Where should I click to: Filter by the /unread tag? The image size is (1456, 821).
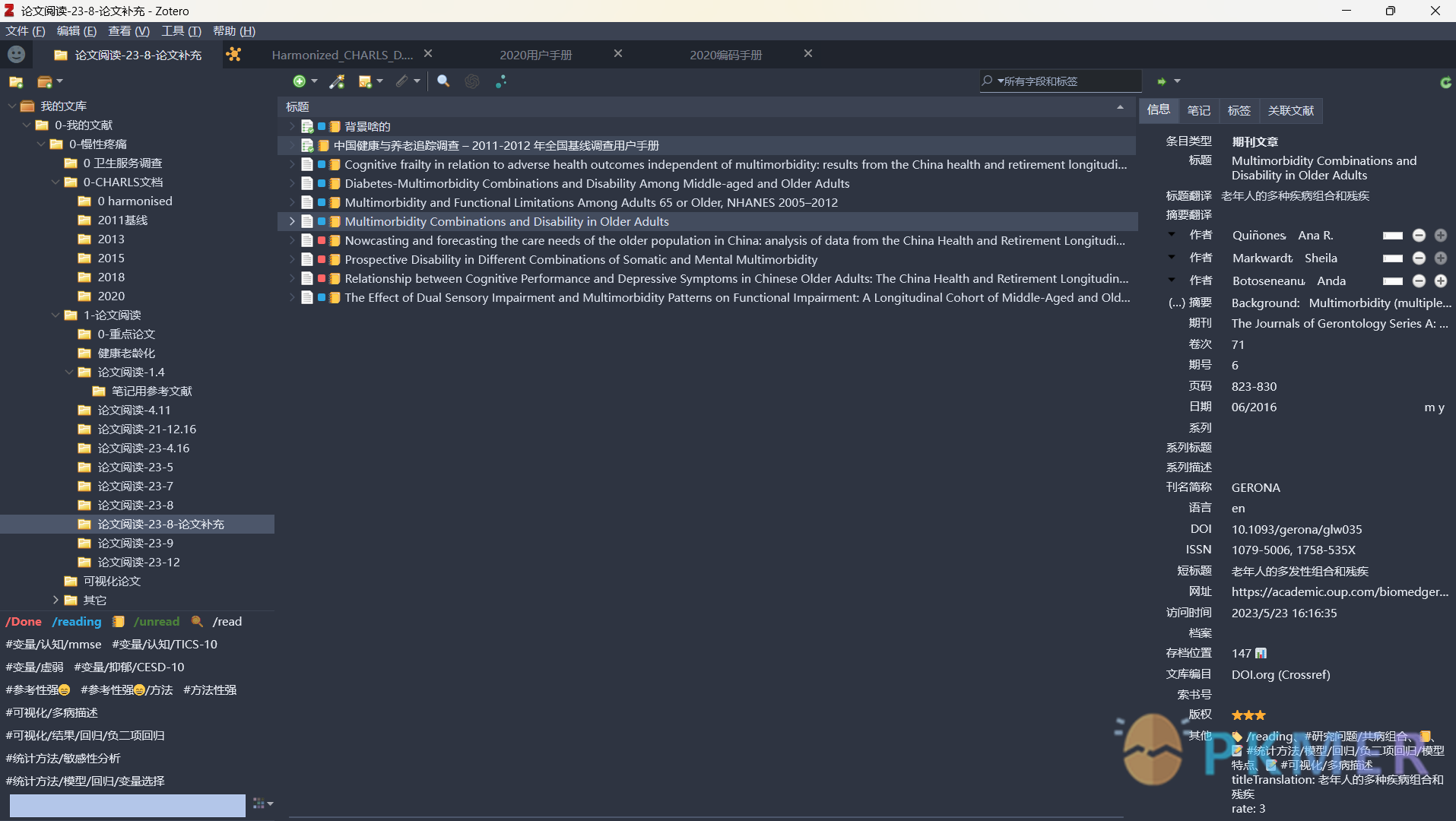(x=157, y=622)
